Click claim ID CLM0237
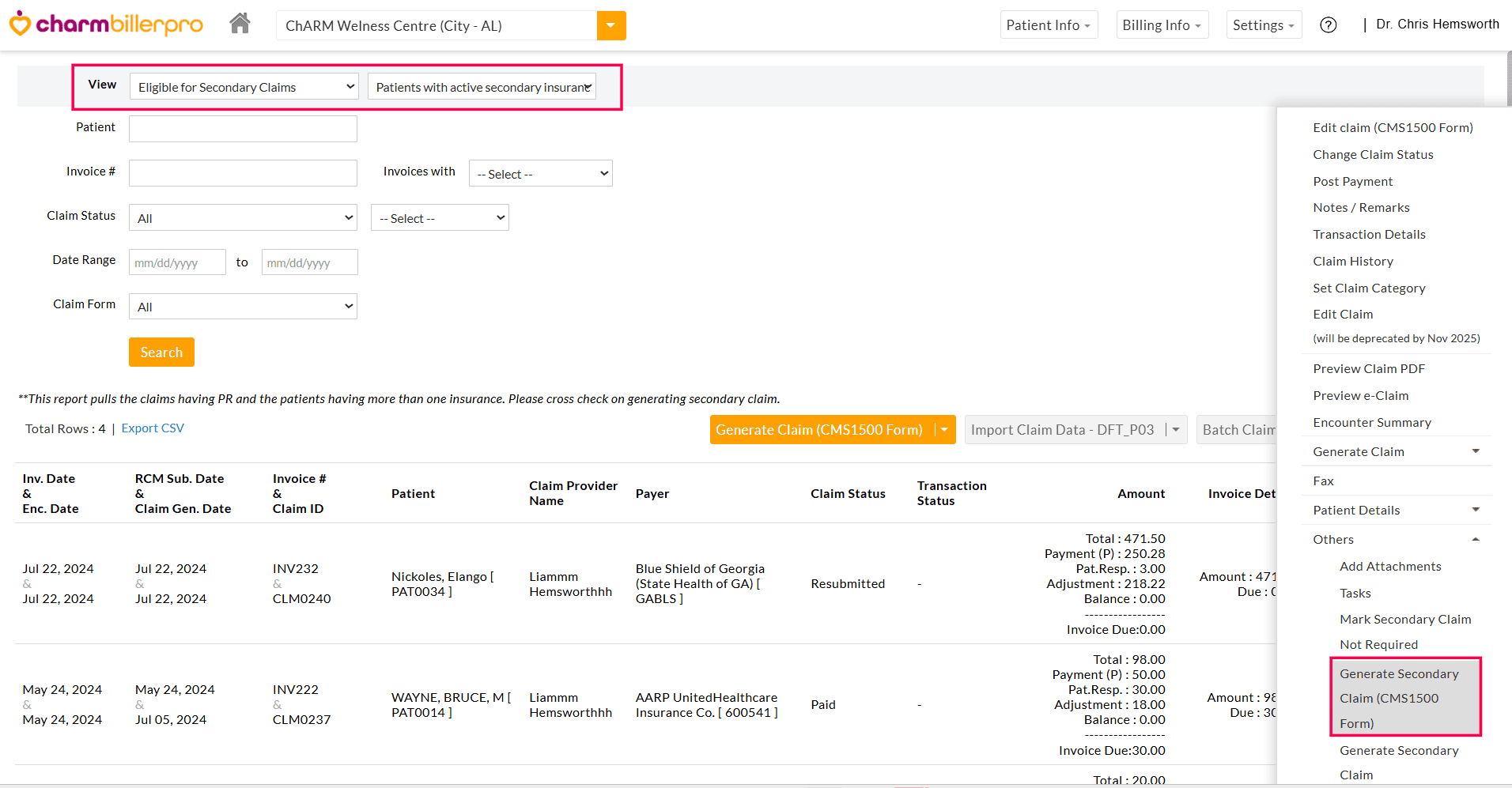1512x788 pixels. click(302, 720)
